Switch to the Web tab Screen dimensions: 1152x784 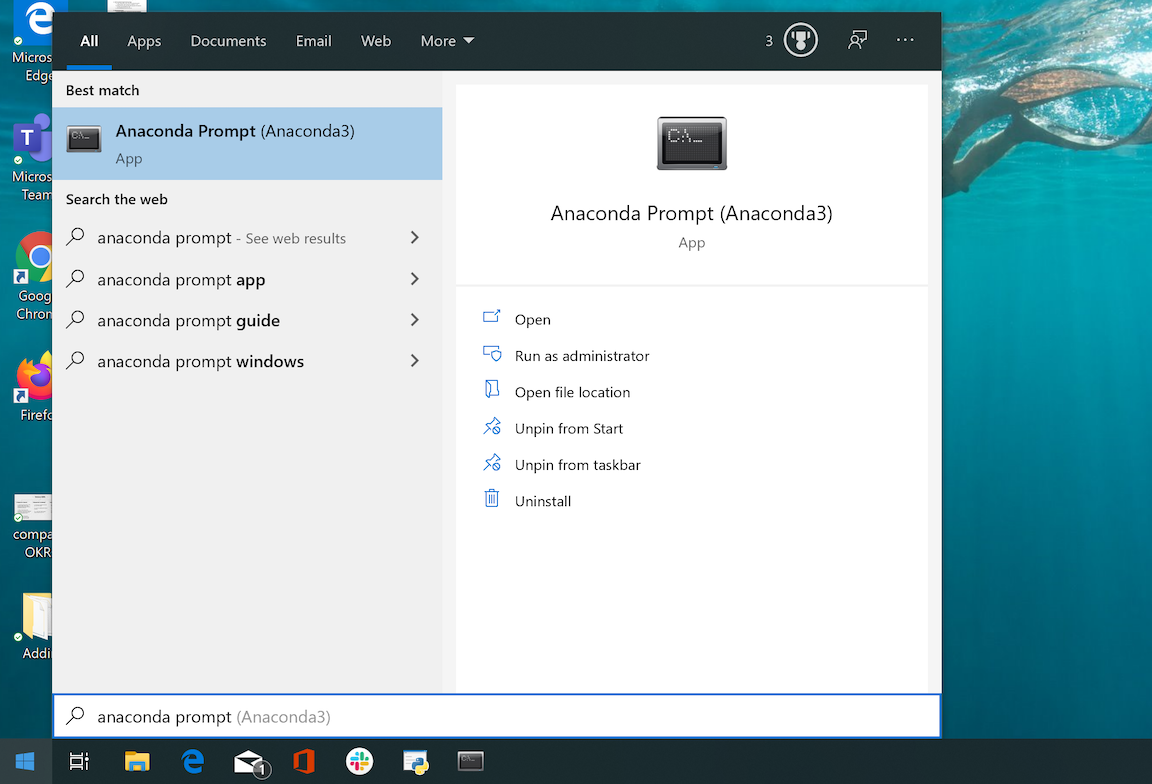376,41
